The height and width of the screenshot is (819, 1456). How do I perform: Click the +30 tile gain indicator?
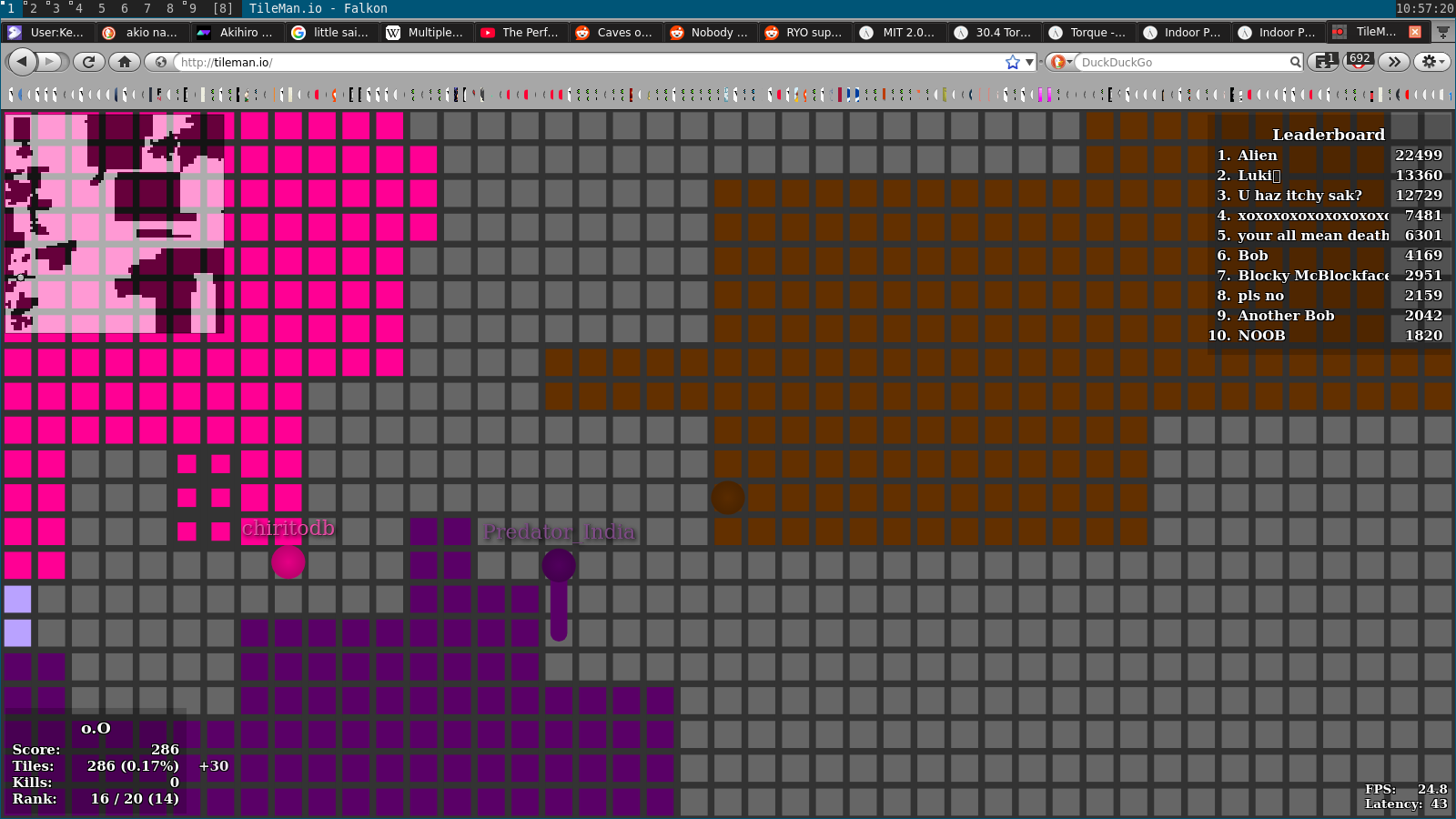[x=214, y=766]
